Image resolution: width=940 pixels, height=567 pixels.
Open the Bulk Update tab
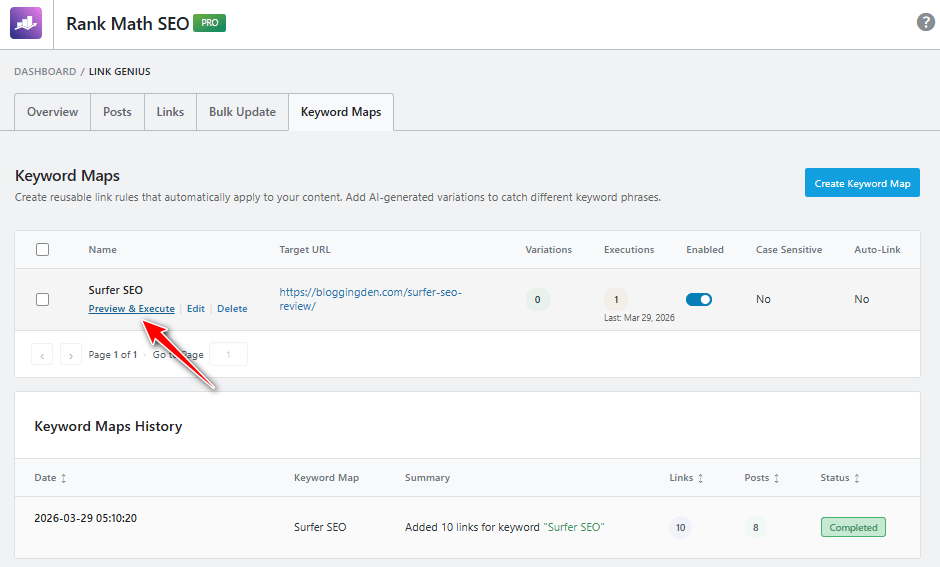(242, 112)
